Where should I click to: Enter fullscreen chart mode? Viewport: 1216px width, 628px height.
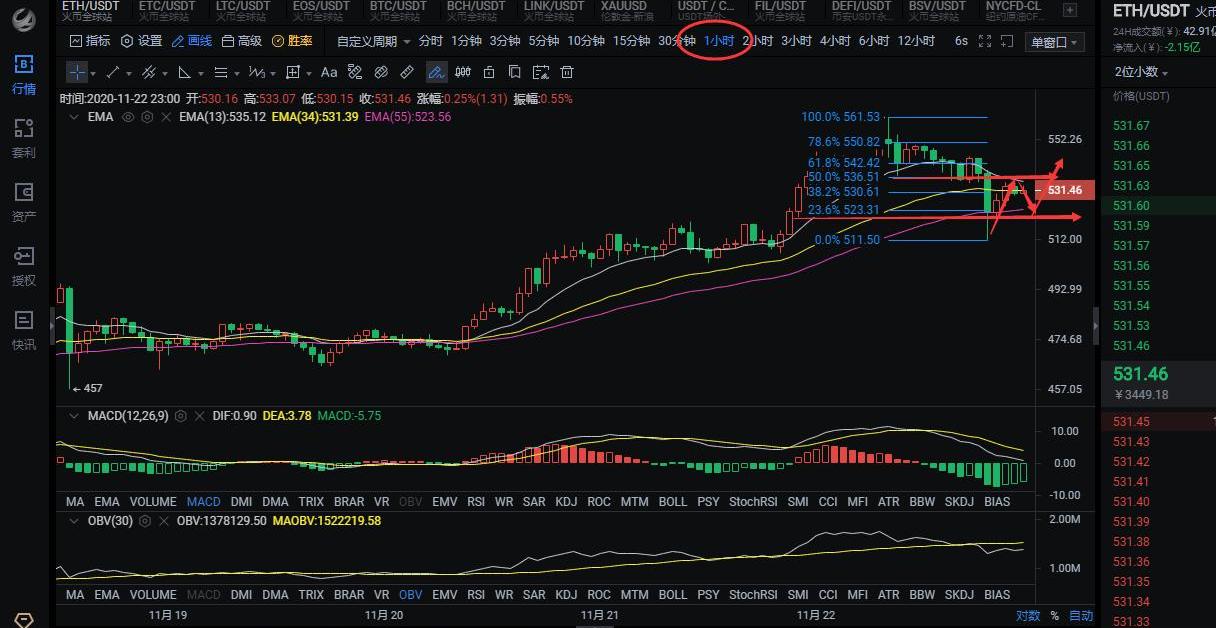(985, 41)
